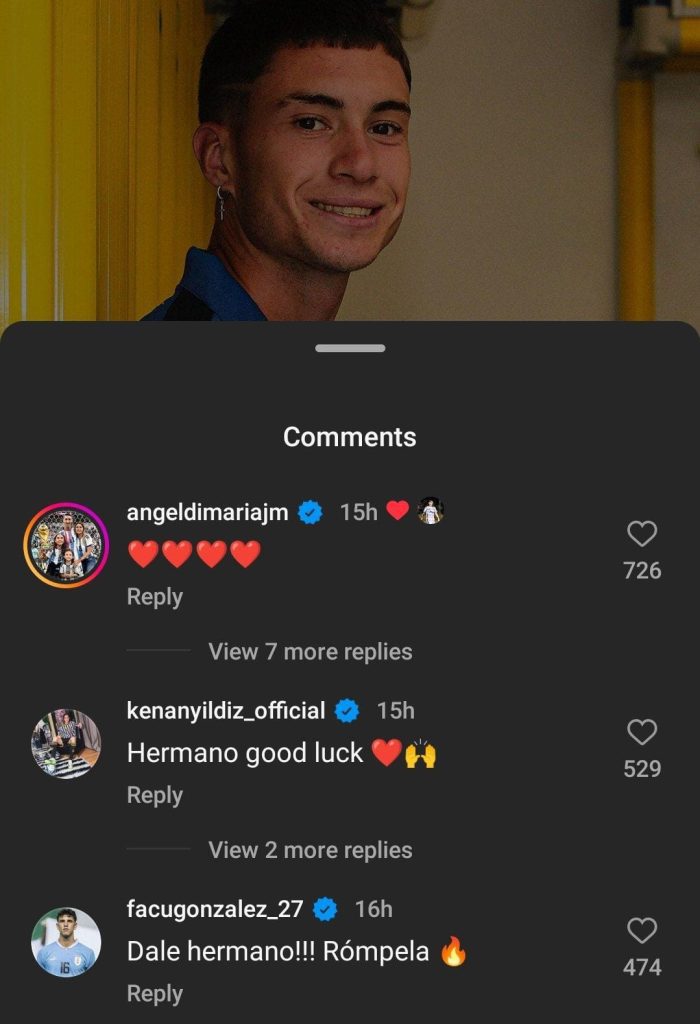The width and height of the screenshot is (700, 1024).
Task: Open the angeldimariajm username link
Action: pyautogui.click(x=207, y=512)
